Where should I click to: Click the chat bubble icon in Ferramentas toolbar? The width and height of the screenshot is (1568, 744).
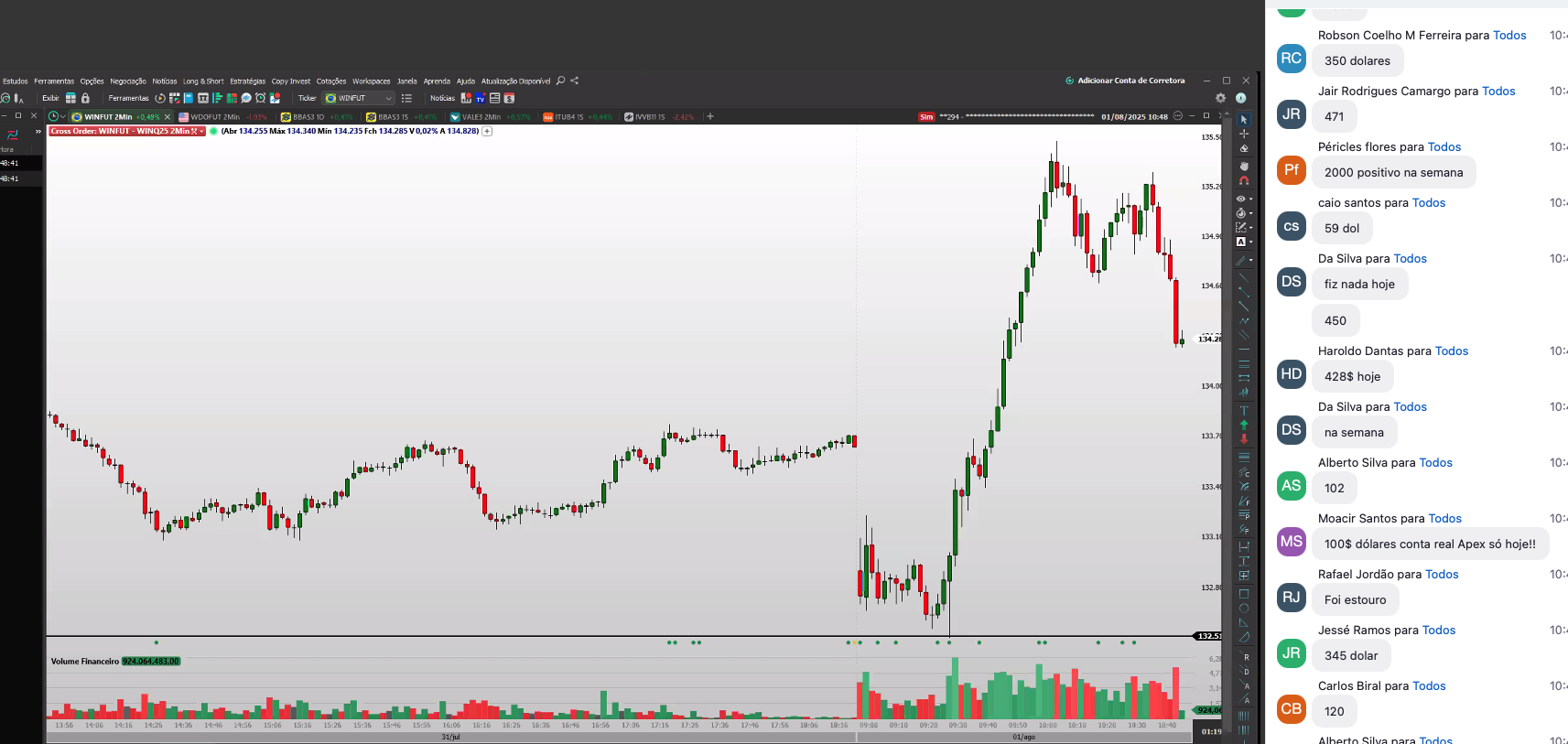(x=245, y=98)
